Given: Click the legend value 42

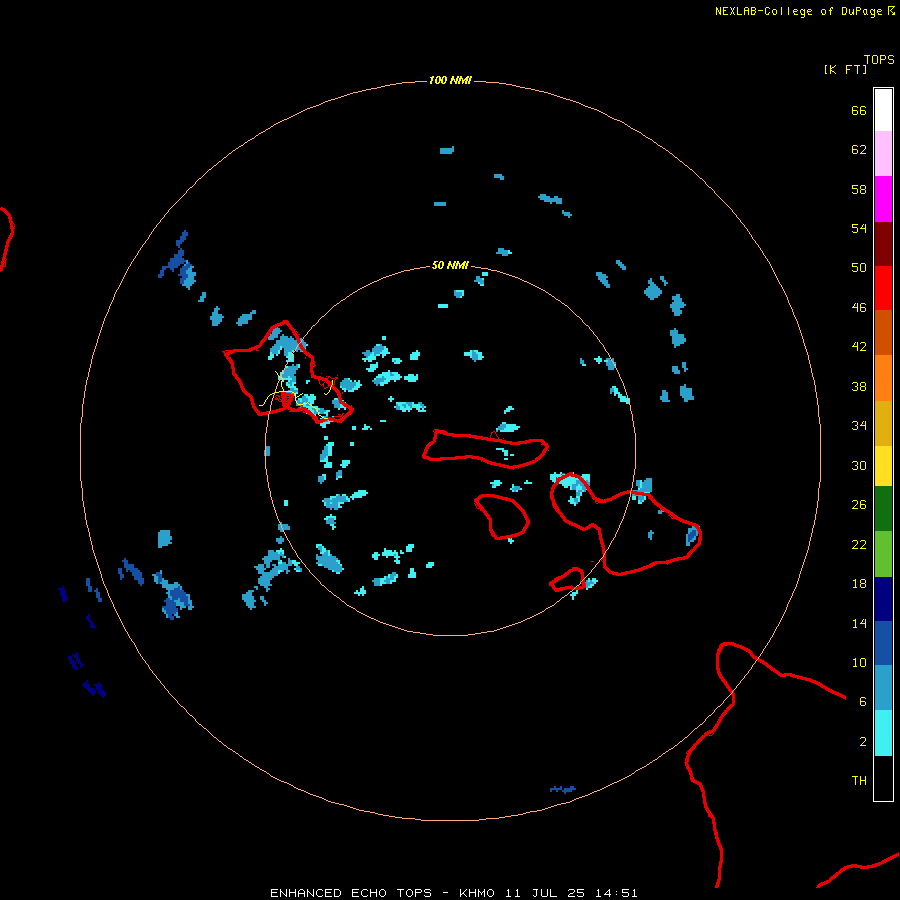Looking at the screenshot, I should tap(859, 346).
